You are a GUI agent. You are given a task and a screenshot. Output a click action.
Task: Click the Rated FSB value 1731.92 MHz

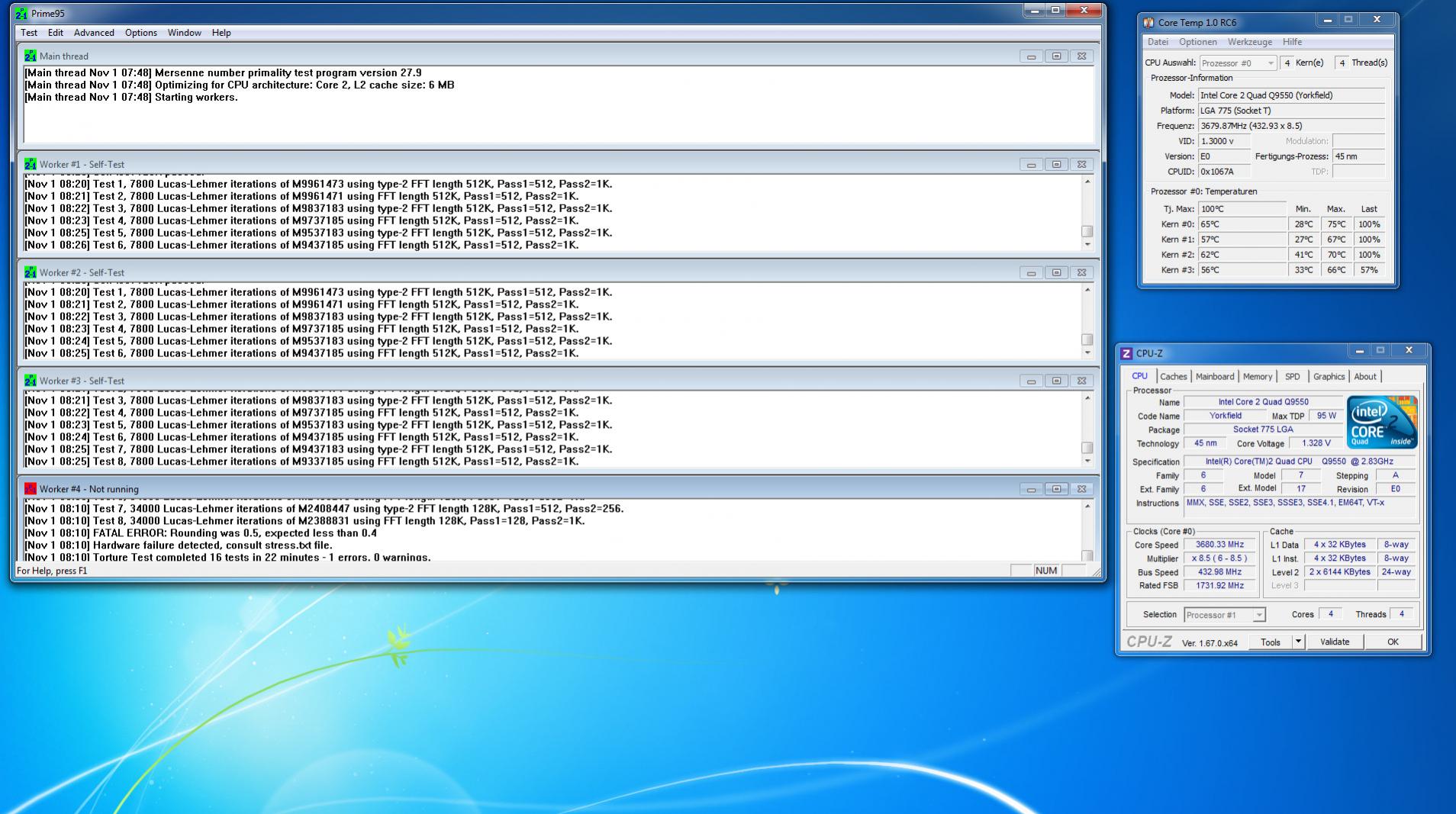click(1219, 586)
